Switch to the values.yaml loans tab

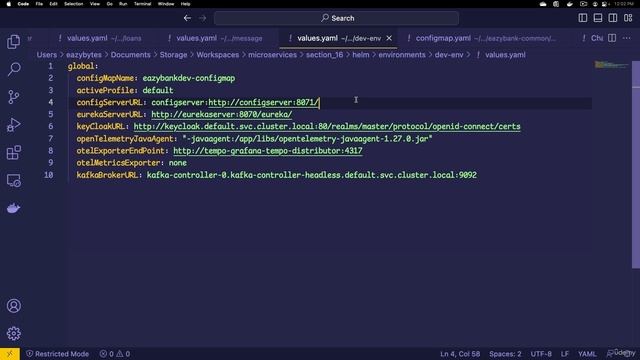pos(100,38)
